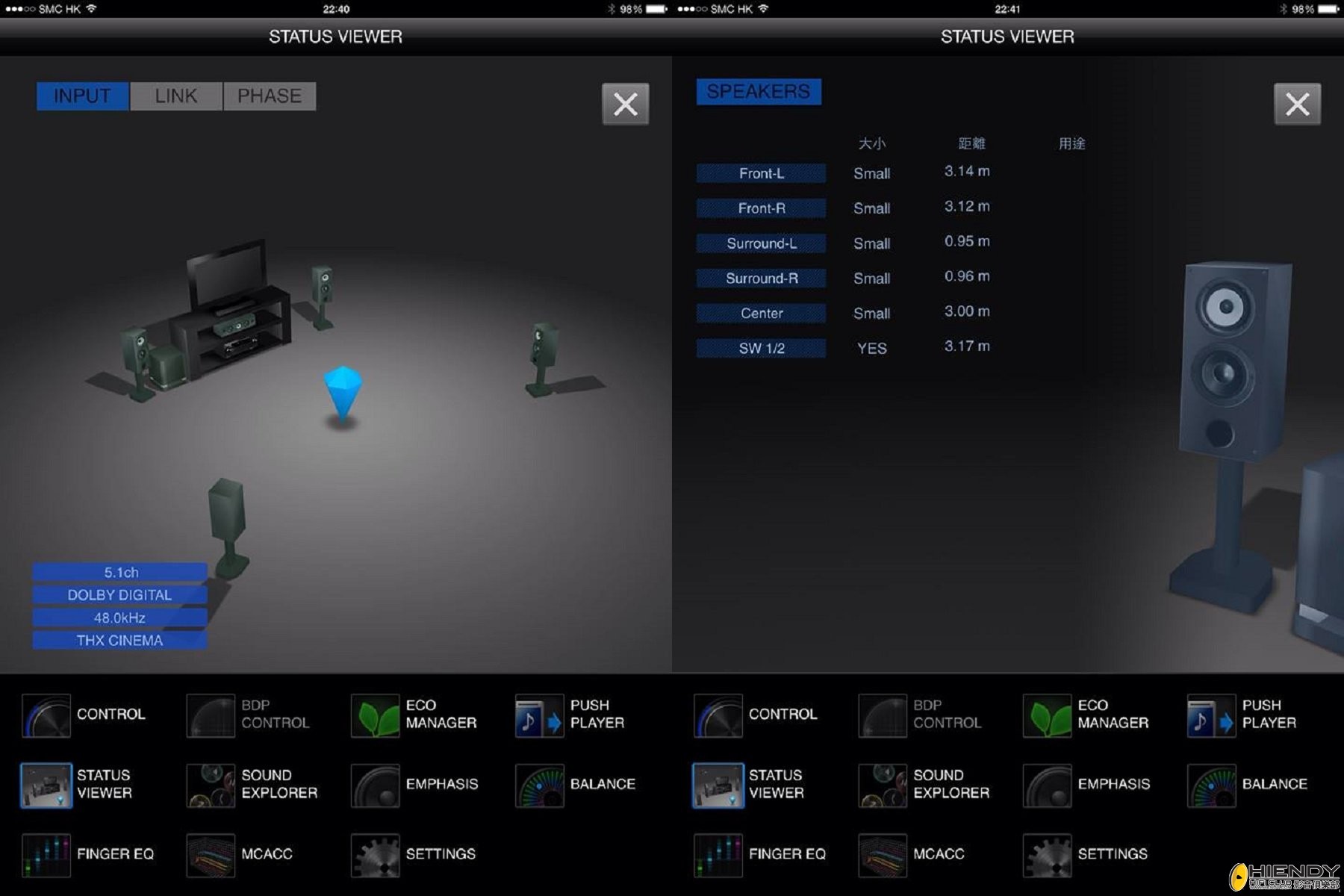
Task: Click the 距離 column header
Action: click(971, 143)
